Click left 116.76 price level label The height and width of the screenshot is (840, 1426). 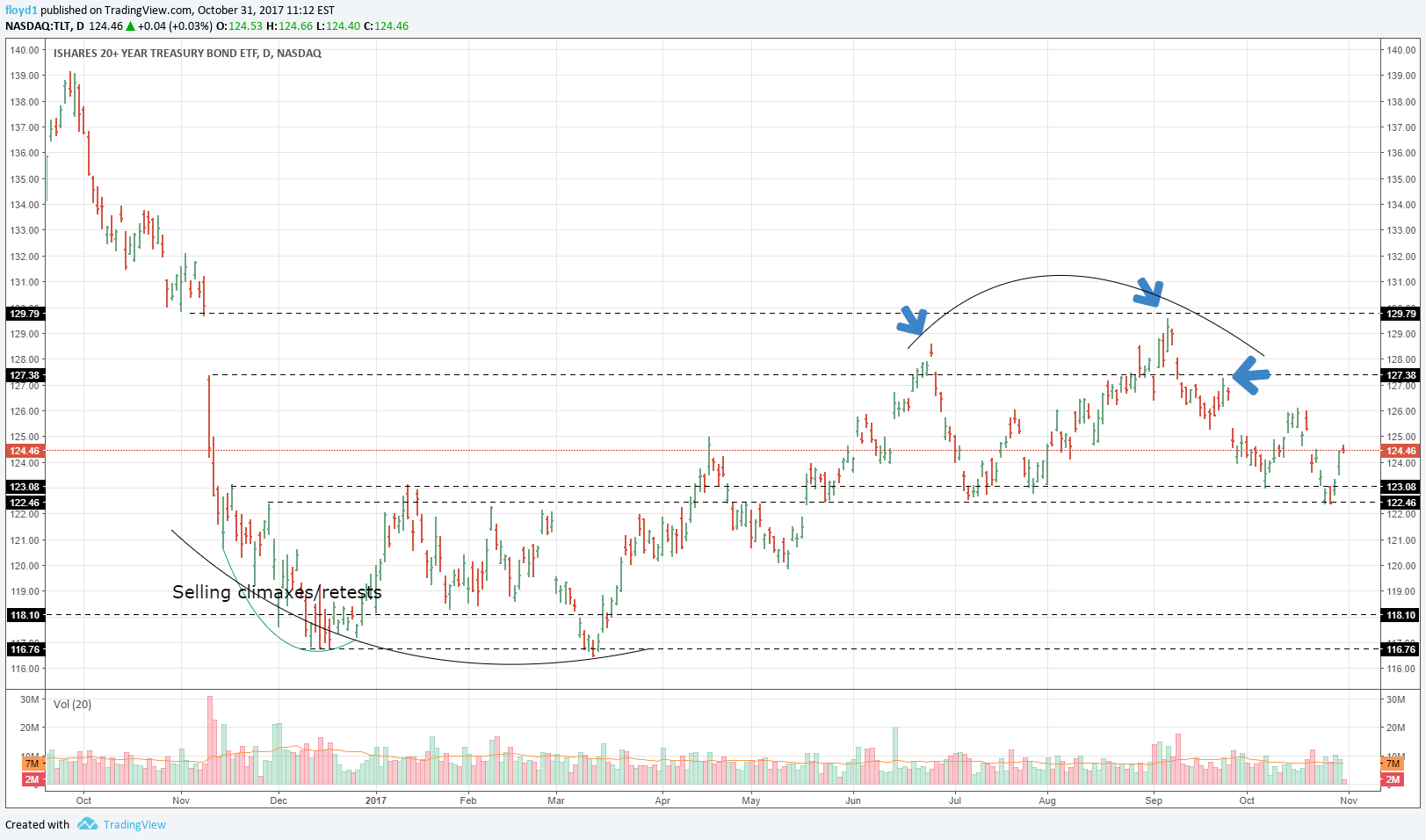click(x=25, y=649)
